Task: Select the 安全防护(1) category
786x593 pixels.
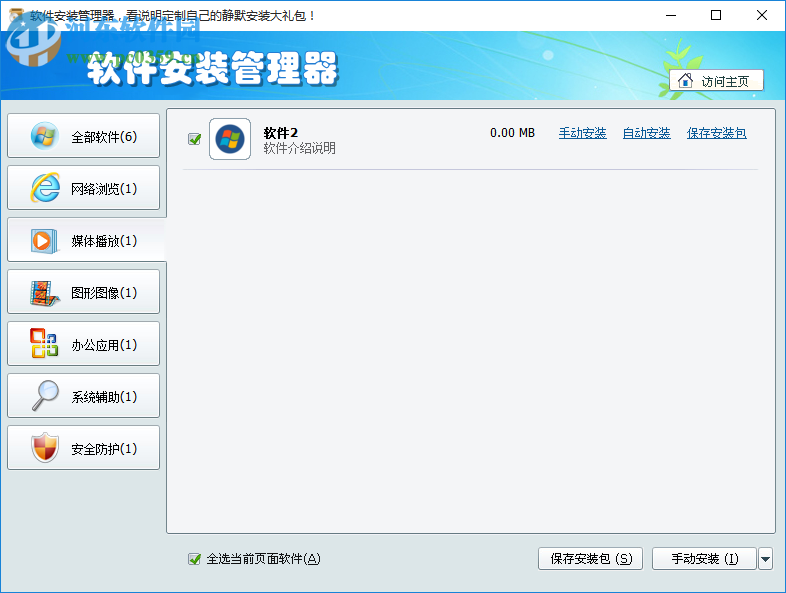Action: [x=84, y=449]
